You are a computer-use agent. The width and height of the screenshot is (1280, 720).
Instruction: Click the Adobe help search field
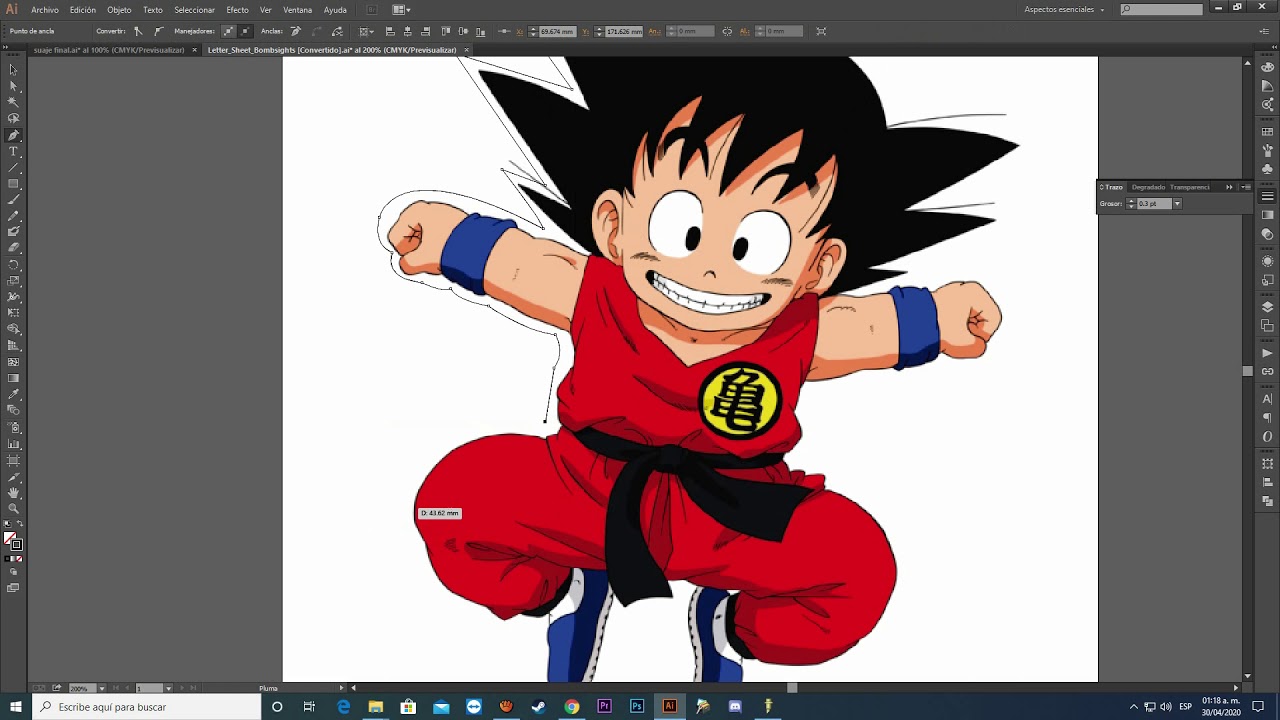click(x=1162, y=9)
